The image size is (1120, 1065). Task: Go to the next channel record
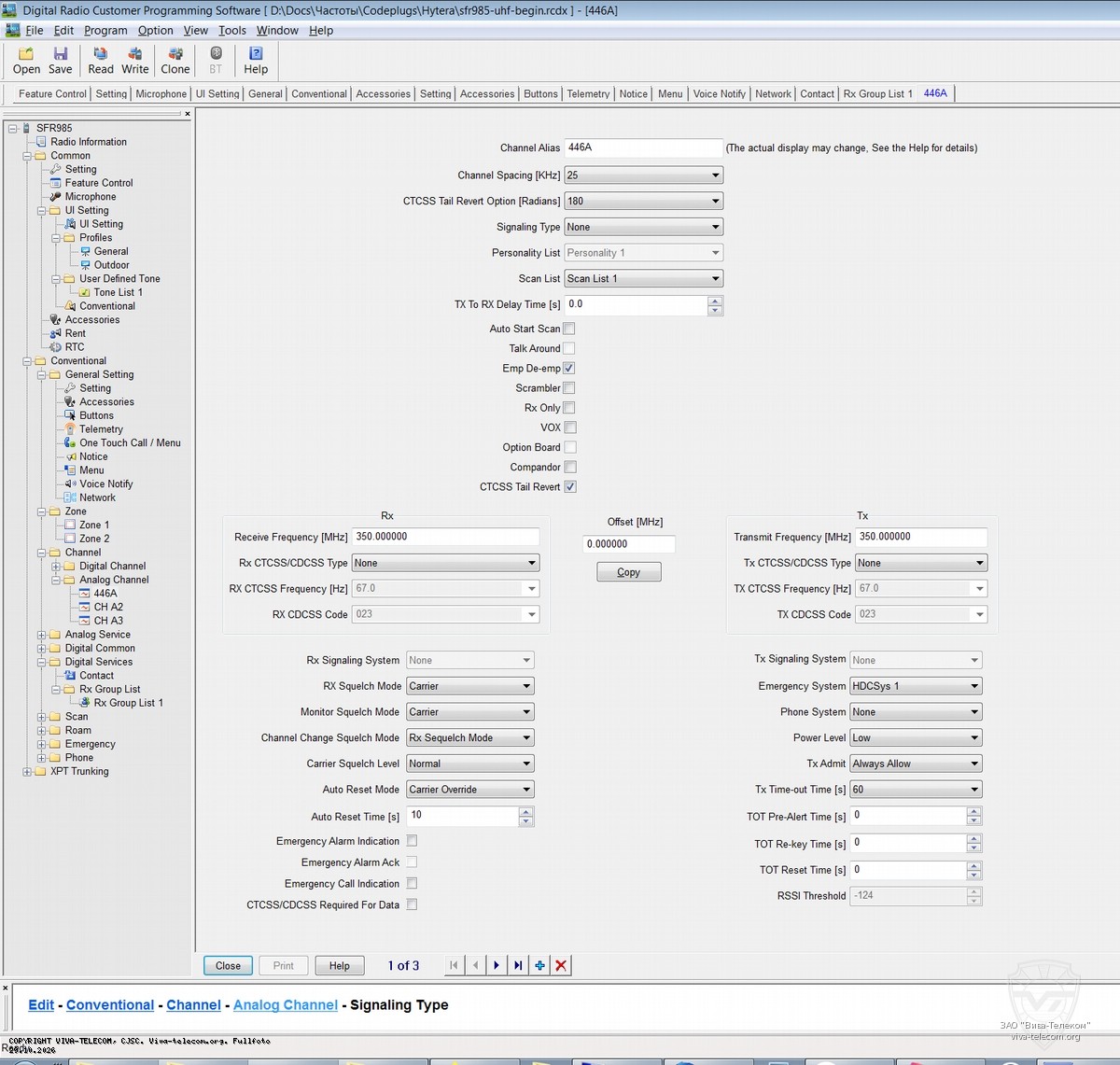pos(497,965)
